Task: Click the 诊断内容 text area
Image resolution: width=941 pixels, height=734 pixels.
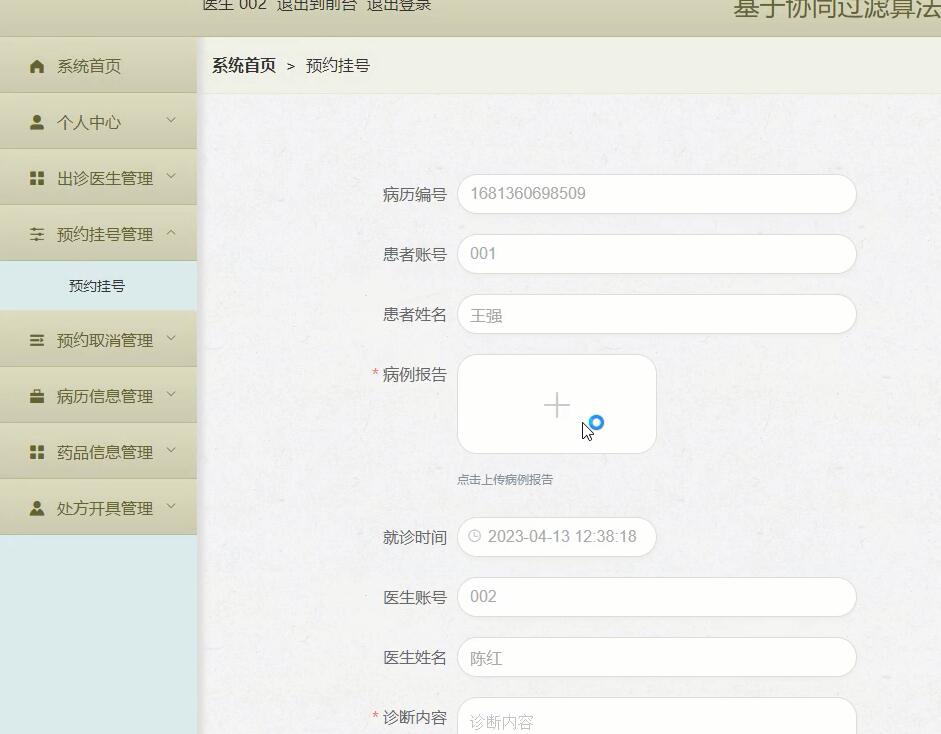Action: [657, 716]
